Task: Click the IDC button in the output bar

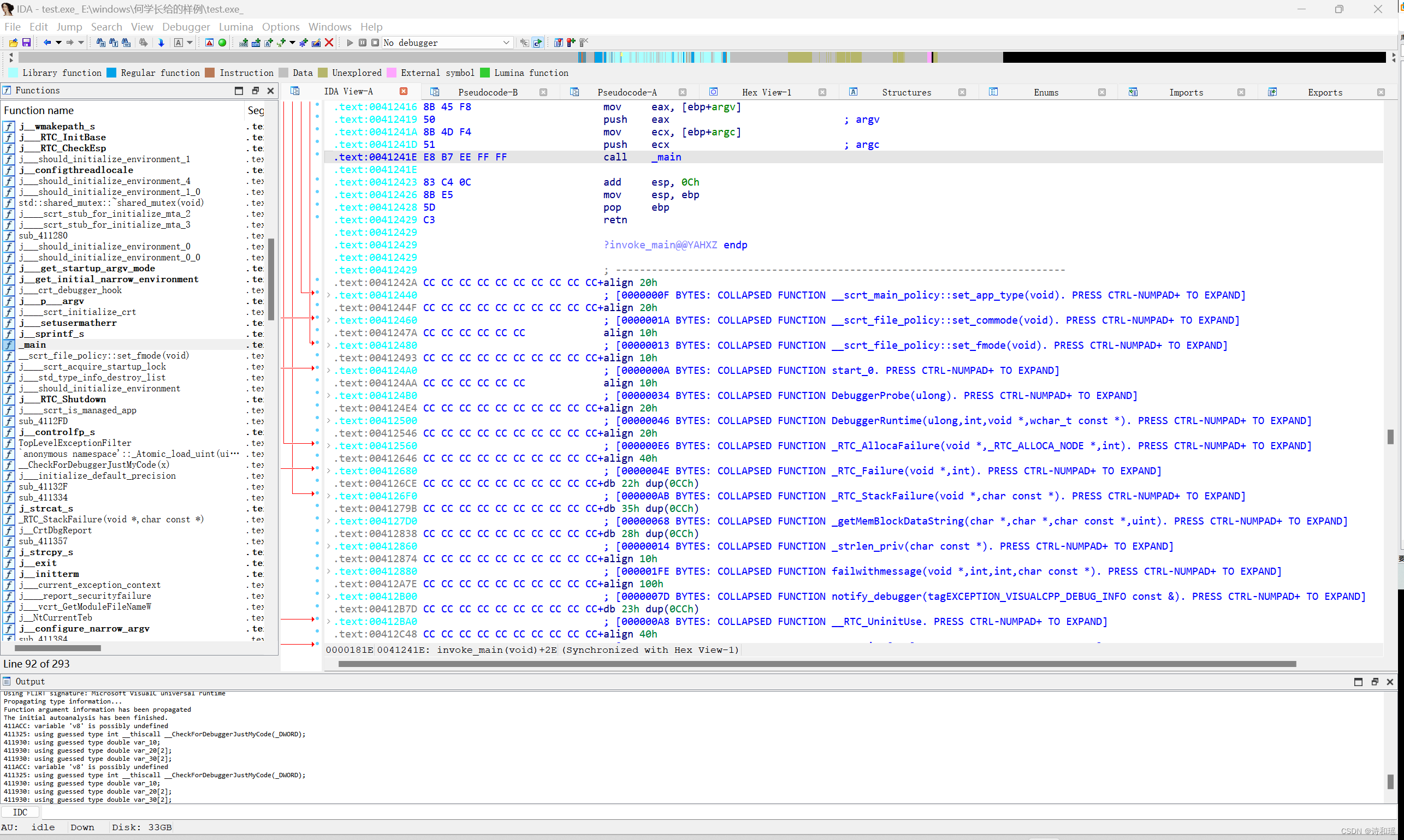Action: click(x=20, y=812)
